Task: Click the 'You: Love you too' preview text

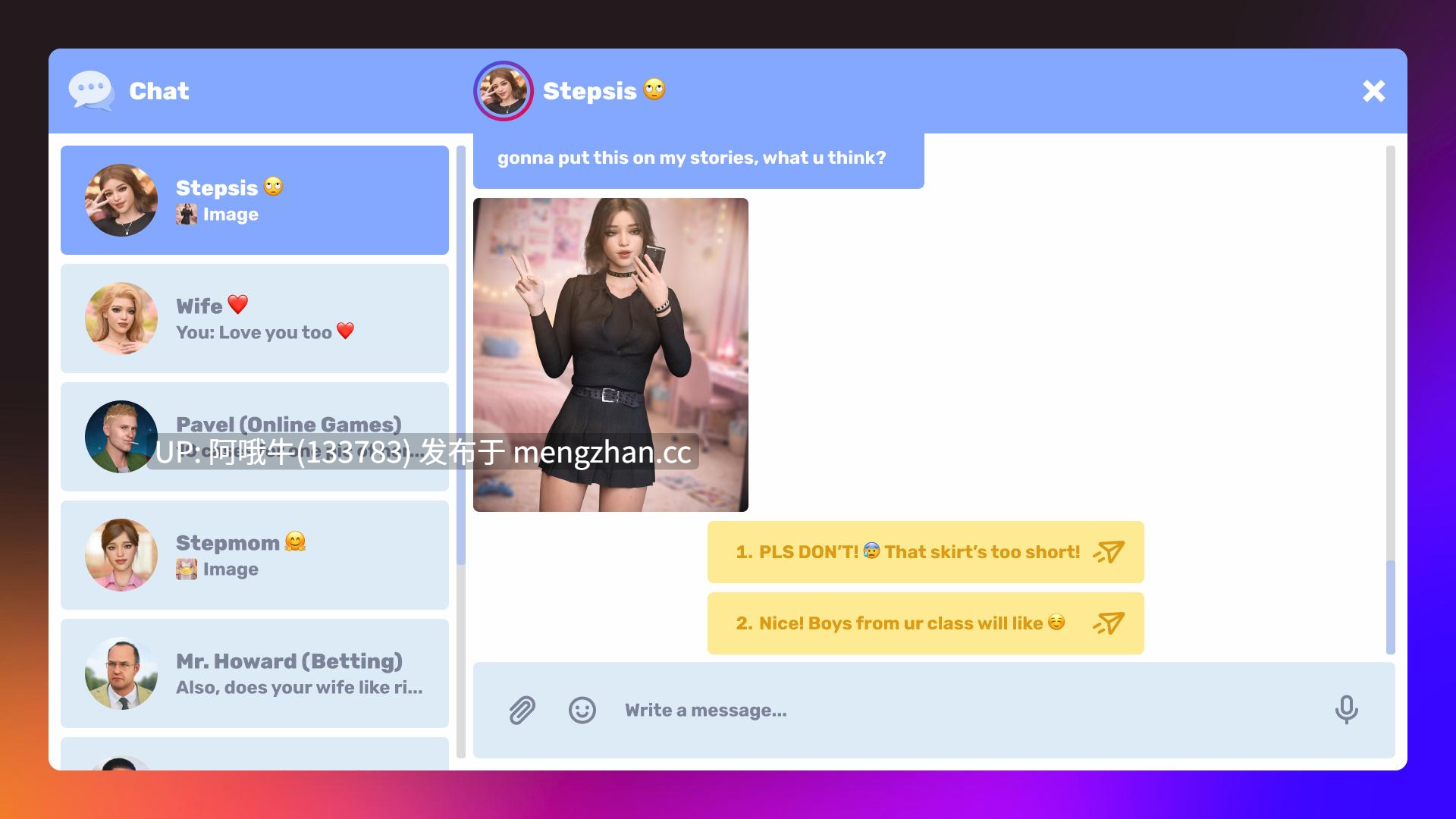Action: click(265, 332)
